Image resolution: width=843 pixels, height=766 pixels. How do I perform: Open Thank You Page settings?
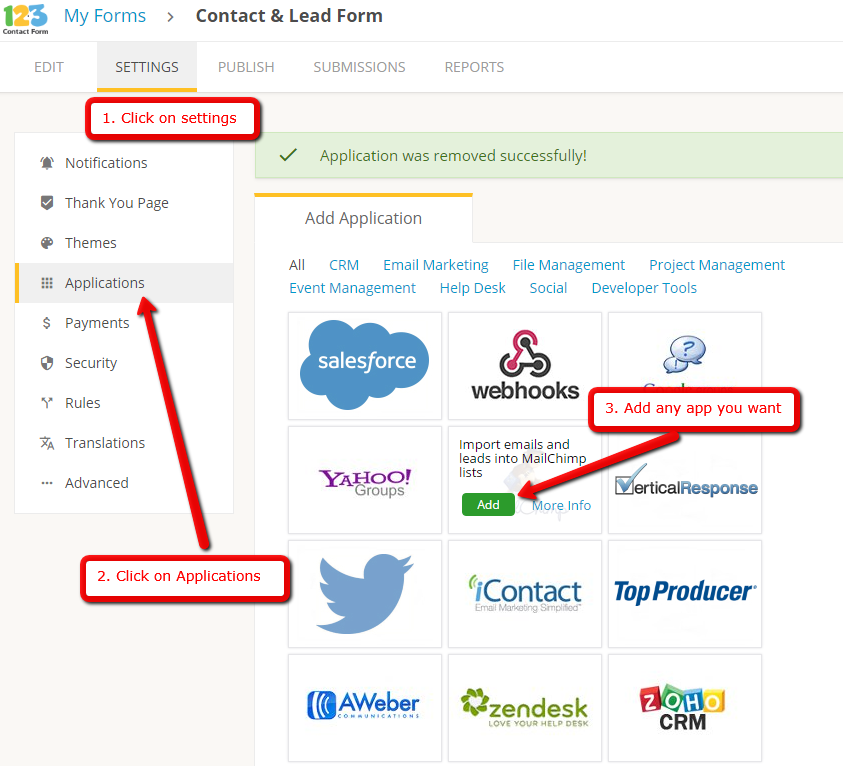[x=124, y=203]
